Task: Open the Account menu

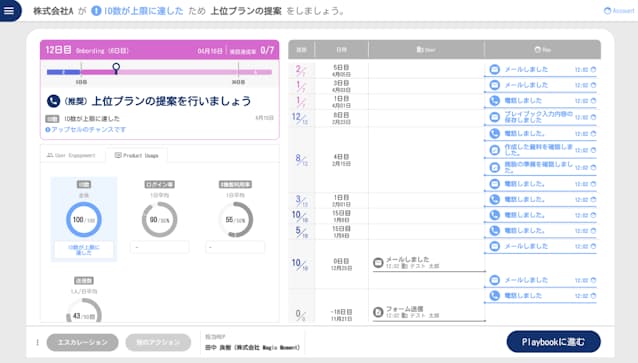Action: [618, 11]
